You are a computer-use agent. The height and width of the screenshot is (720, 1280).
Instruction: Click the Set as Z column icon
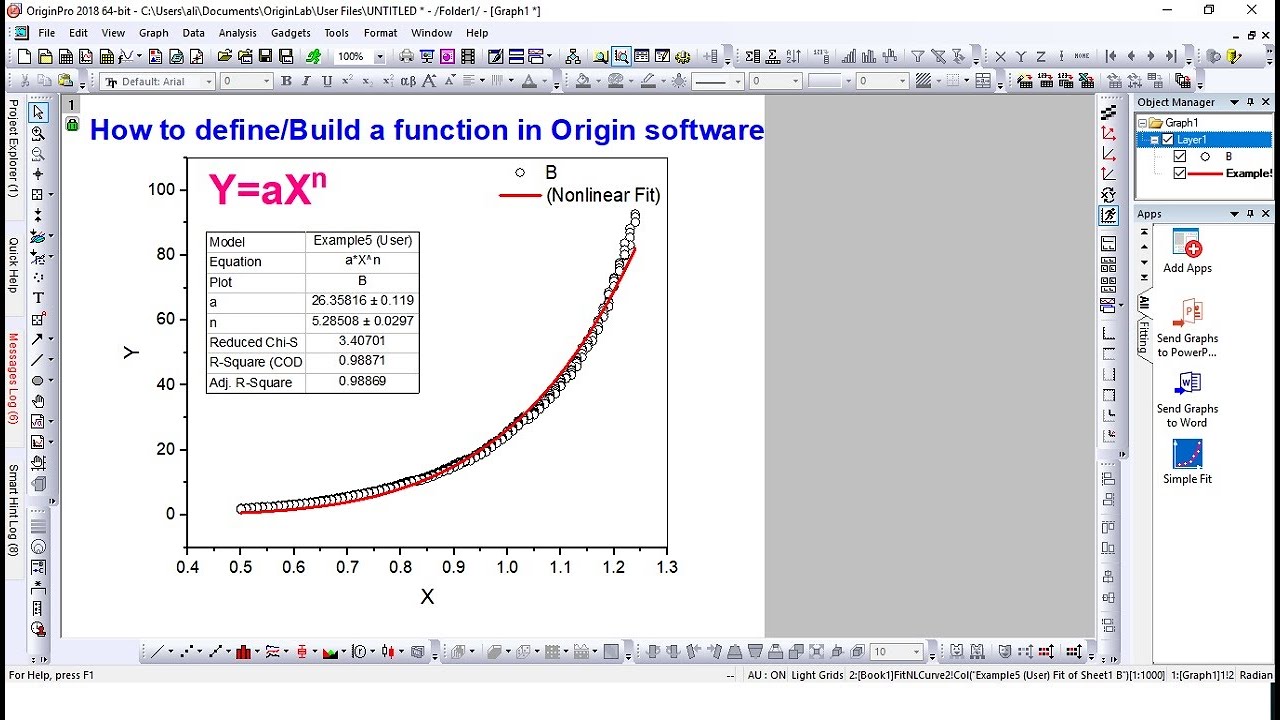[1041, 57]
